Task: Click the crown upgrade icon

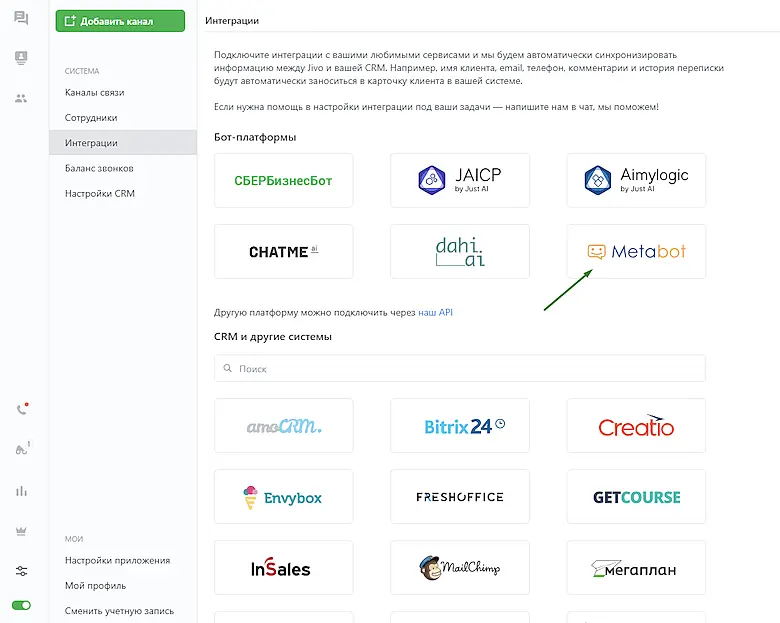Action: pyautogui.click(x=21, y=531)
